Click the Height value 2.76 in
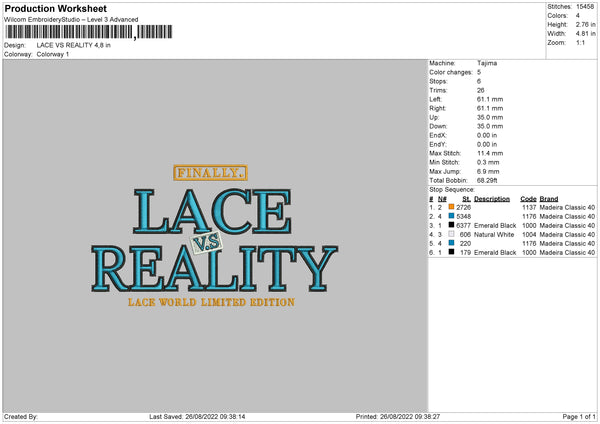The width and height of the screenshot is (600, 424). pos(585,24)
